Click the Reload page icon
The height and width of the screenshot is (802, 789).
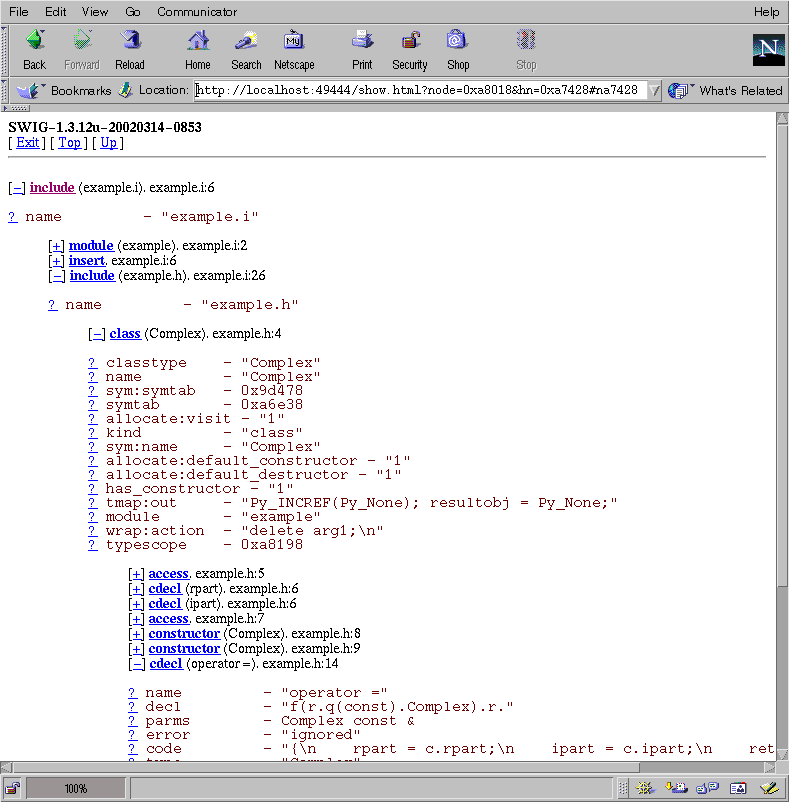(x=130, y=42)
